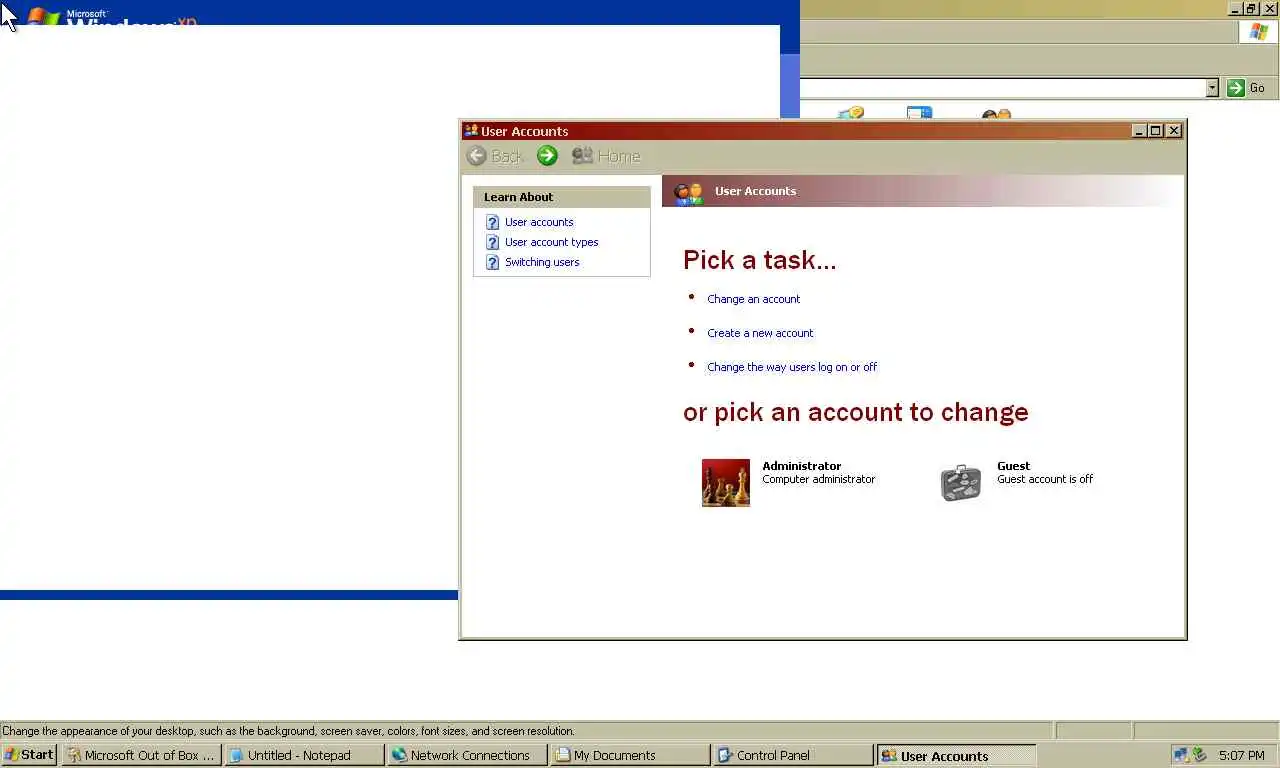The image size is (1280, 768).
Task: Click the Guest account name
Action: [x=1013, y=466]
